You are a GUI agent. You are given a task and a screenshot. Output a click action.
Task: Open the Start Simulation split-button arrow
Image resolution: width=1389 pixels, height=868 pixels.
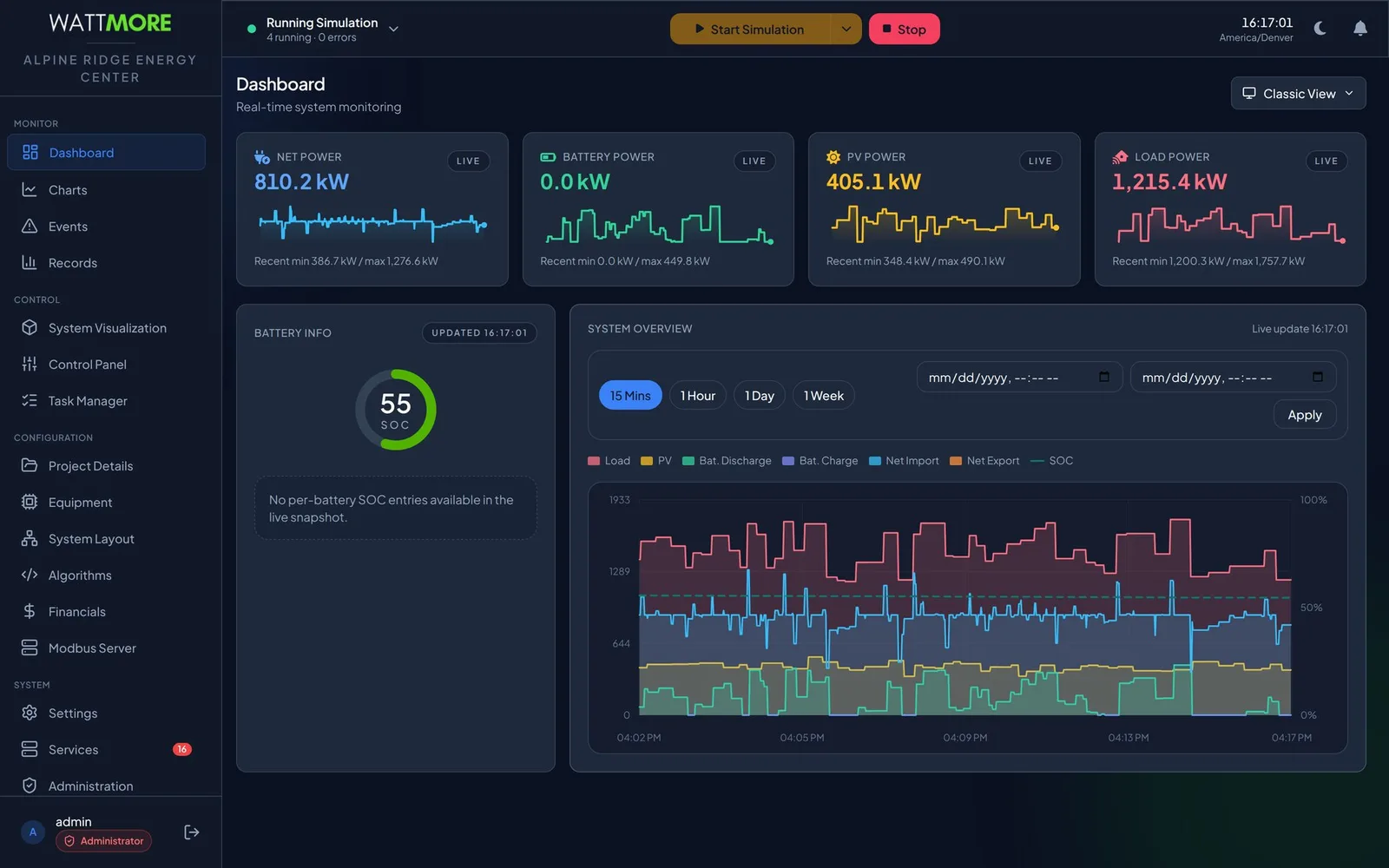pyautogui.click(x=846, y=29)
